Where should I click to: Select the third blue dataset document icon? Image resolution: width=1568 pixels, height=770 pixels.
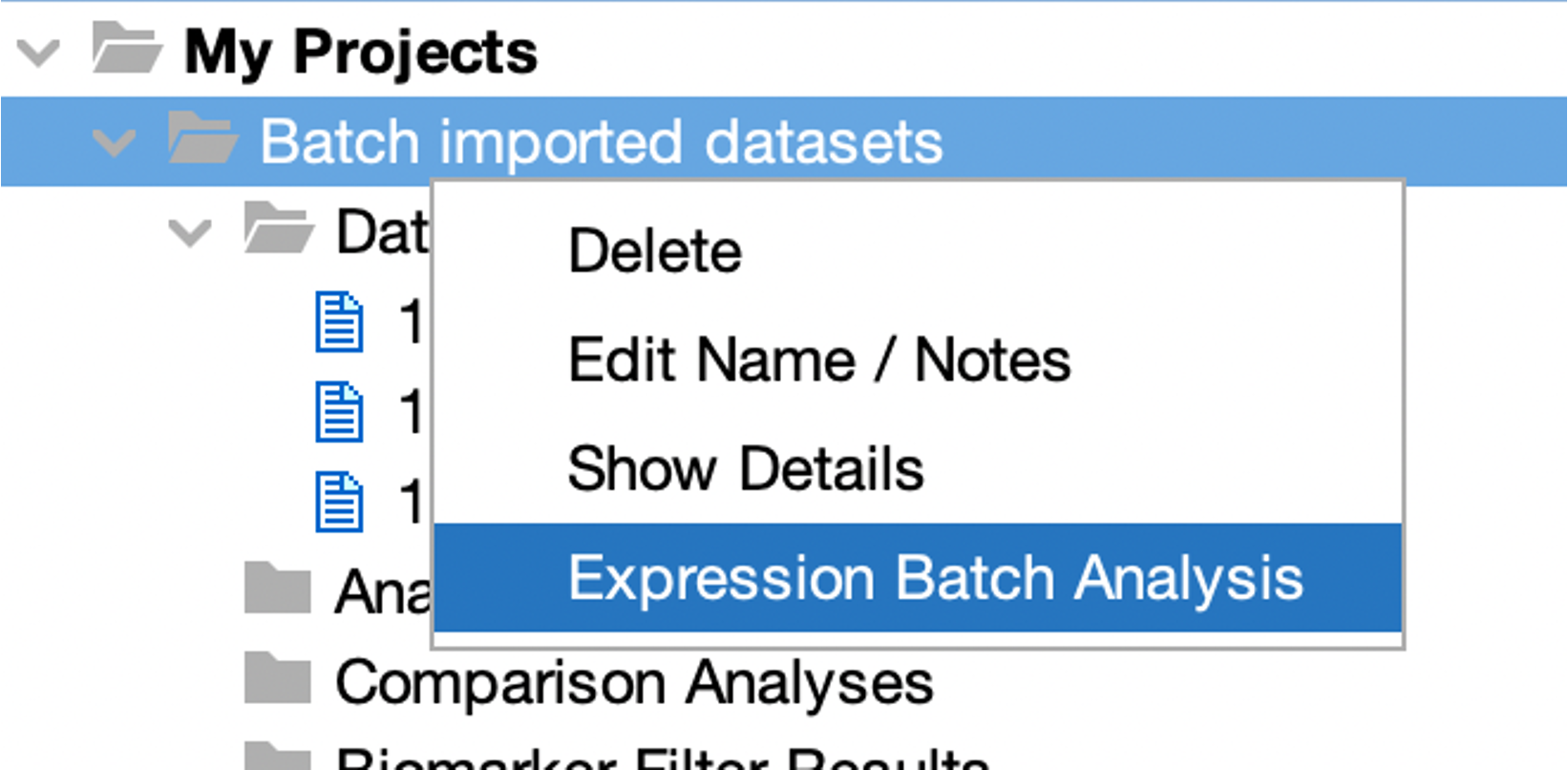pyautogui.click(x=339, y=502)
